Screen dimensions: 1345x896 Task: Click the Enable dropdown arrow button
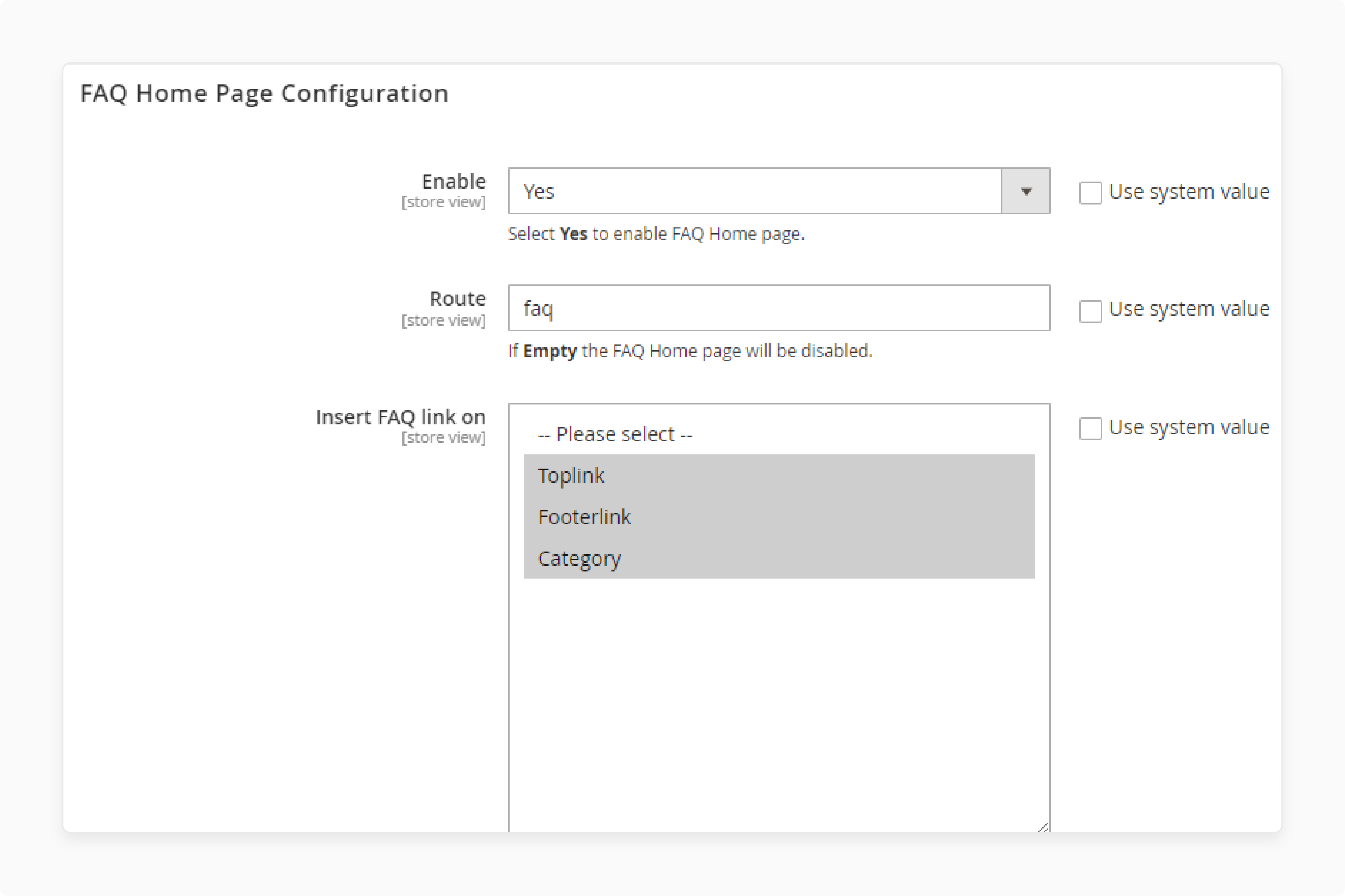click(1026, 191)
